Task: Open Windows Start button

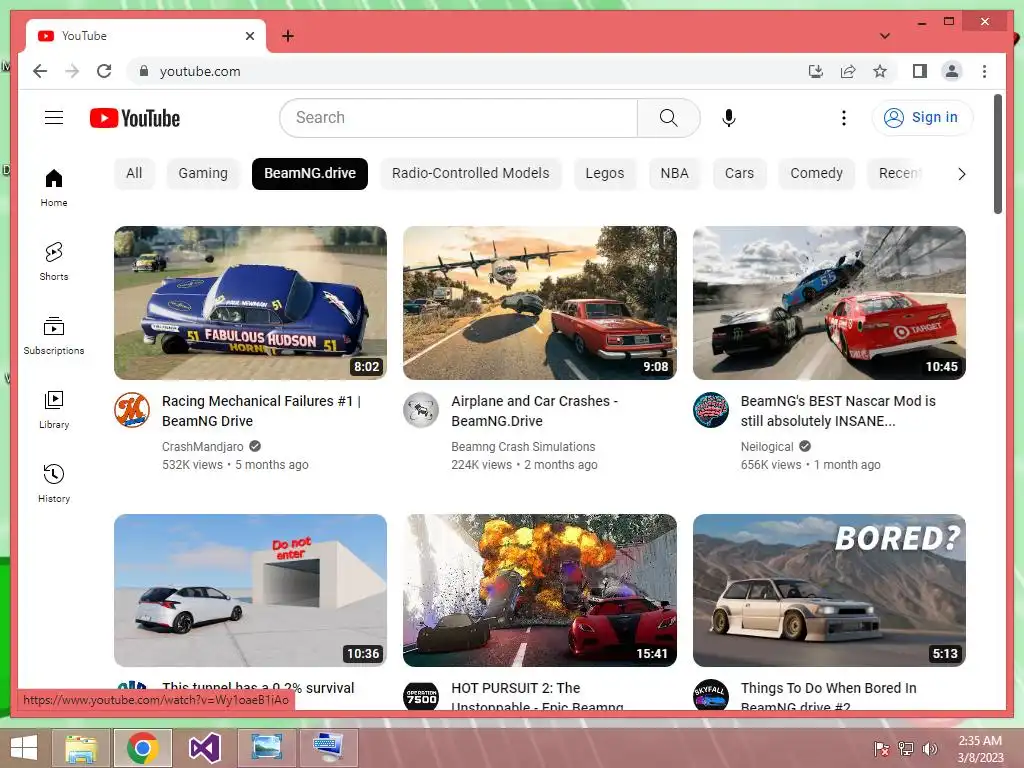Action: pos(24,748)
